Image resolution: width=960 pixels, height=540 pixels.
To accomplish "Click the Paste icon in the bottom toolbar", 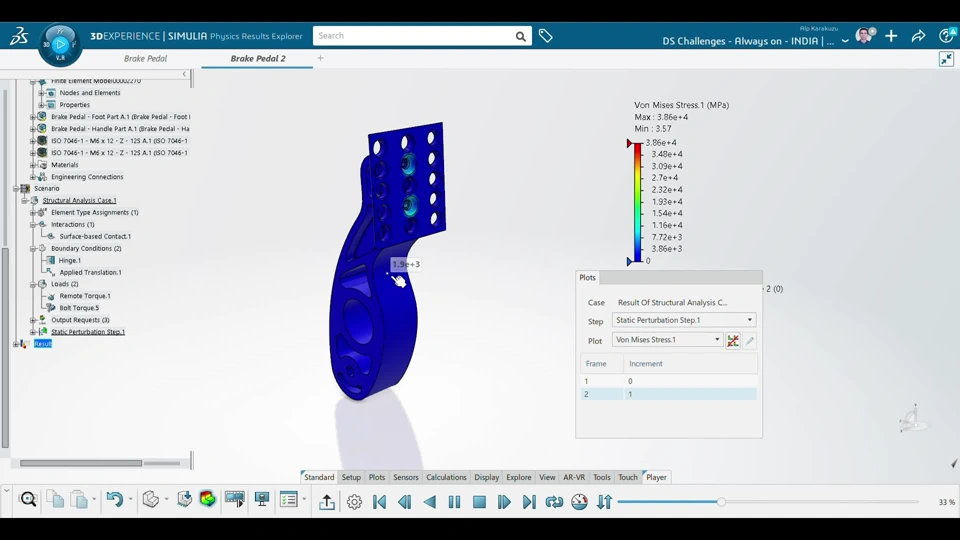I will (x=79, y=500).
